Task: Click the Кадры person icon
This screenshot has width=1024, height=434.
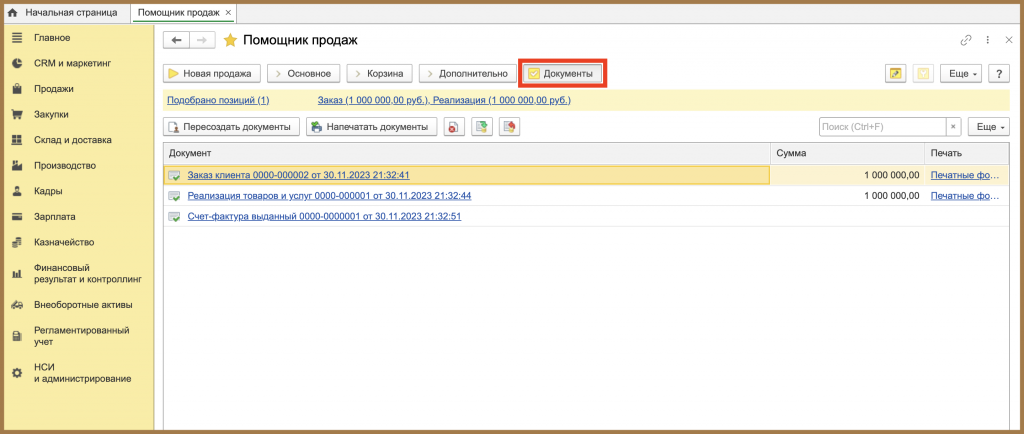Action: pos(18,191)
